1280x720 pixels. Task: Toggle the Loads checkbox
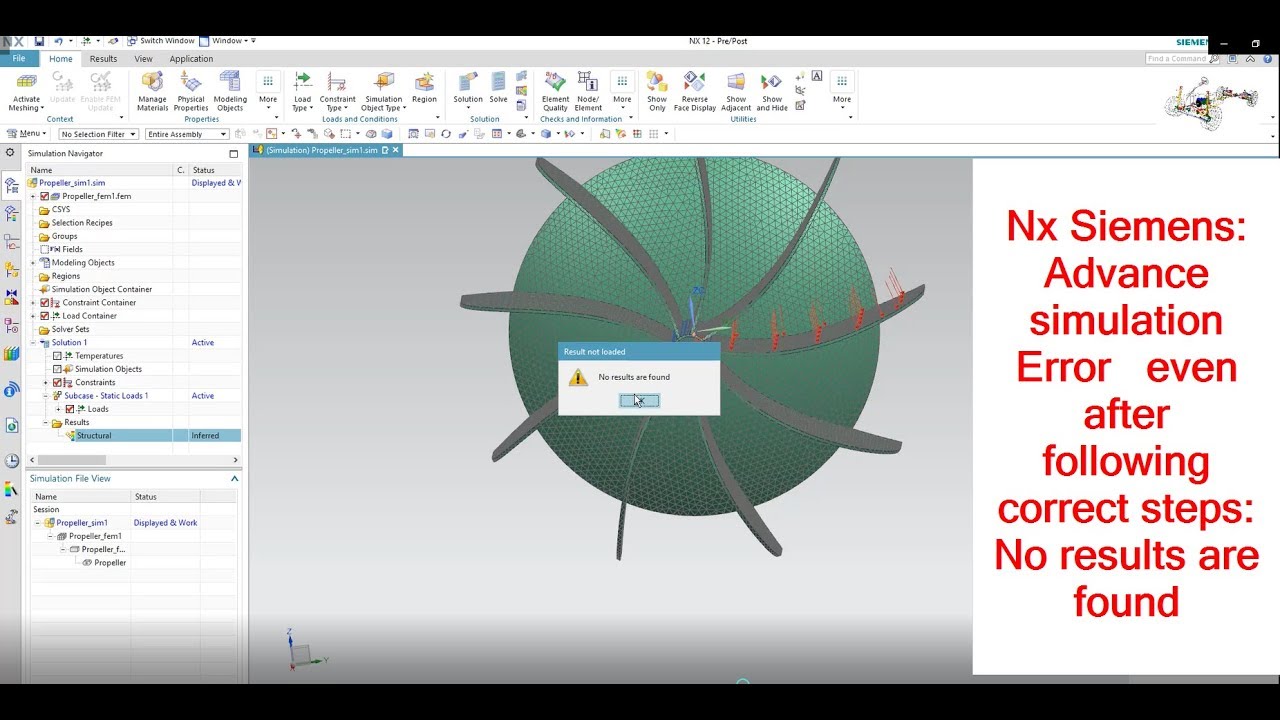coord(70,409)
